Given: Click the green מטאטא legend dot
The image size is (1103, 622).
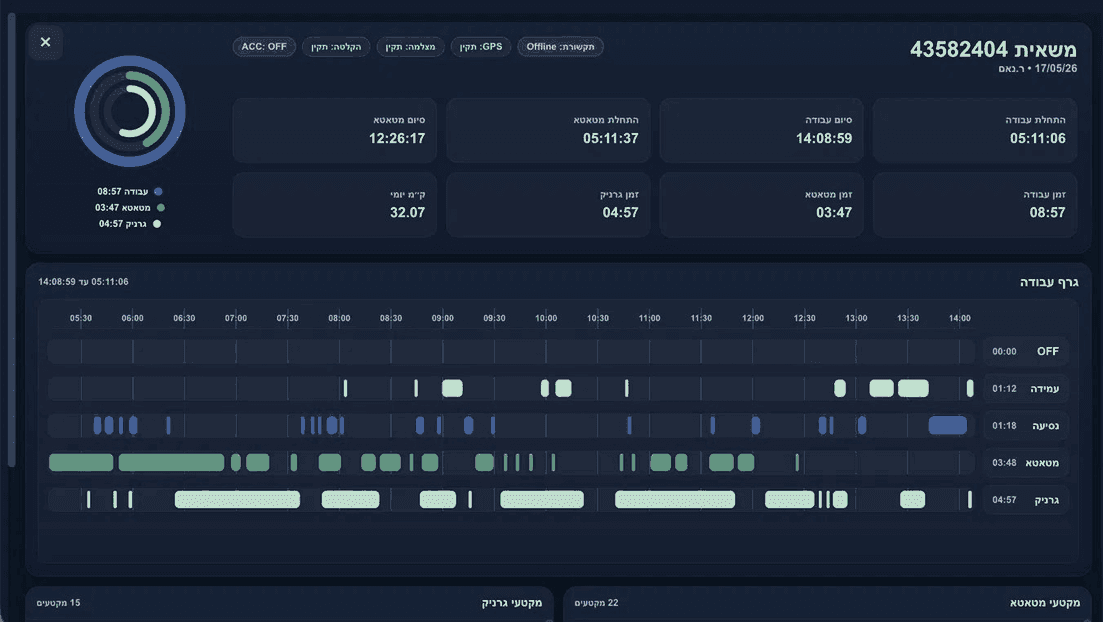Looking at the screenshot, I should coord(160,208).
